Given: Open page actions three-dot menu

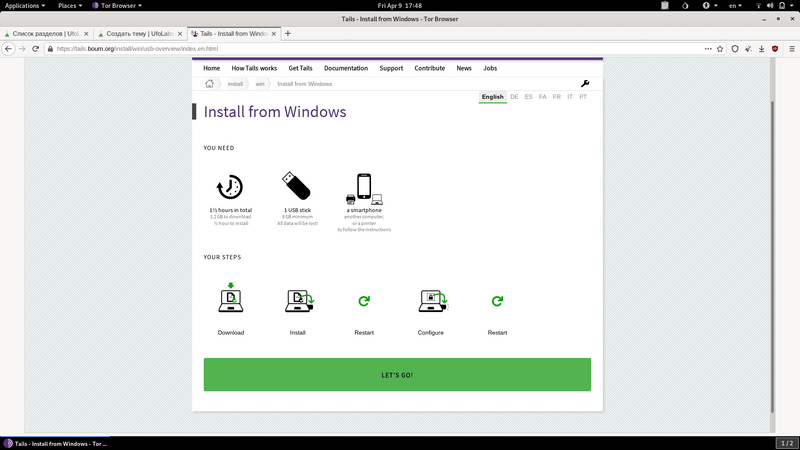Looking at the screenshot, I should pyautogui.click(x=708, y=48).
